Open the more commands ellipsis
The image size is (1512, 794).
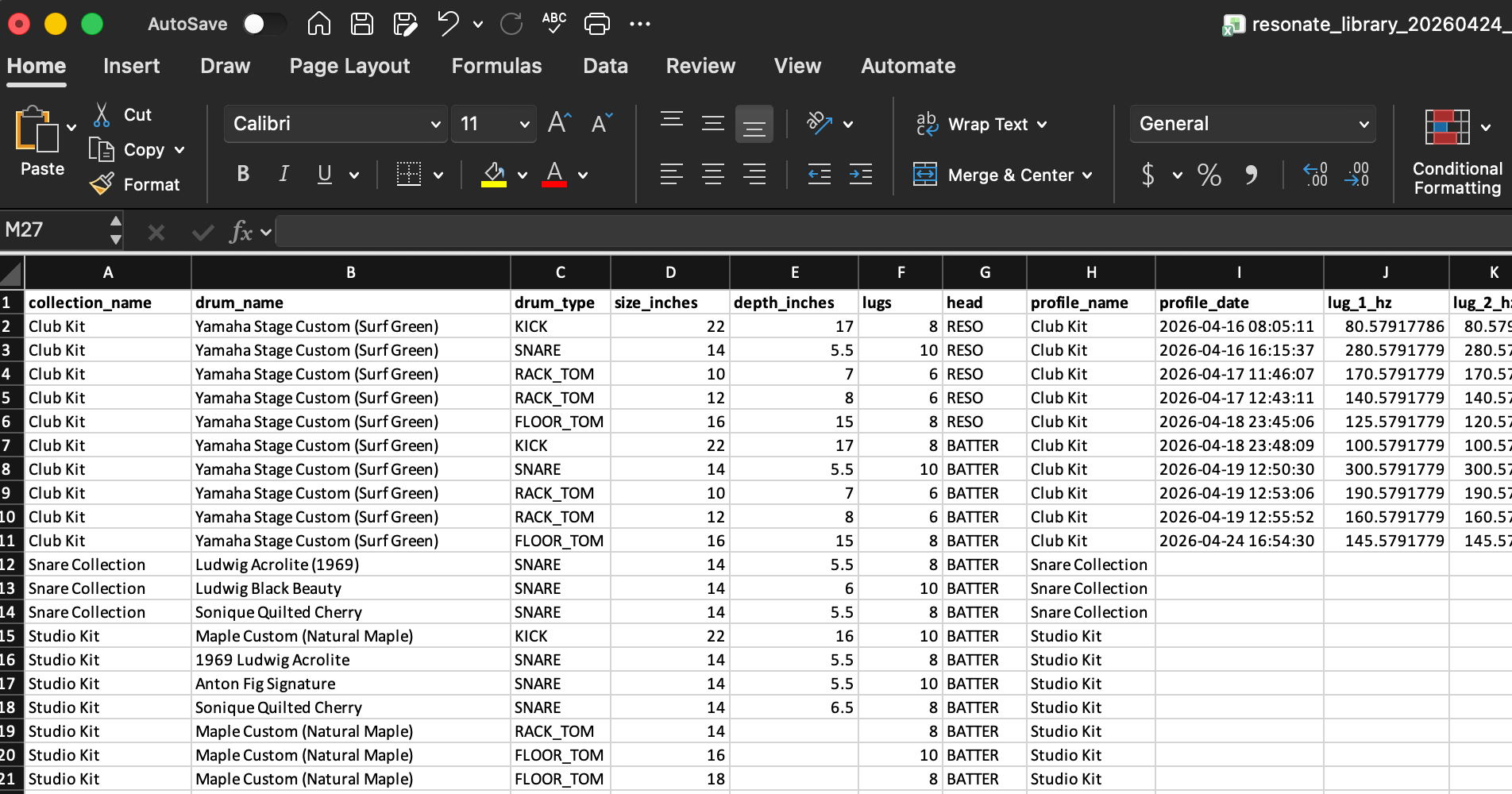point(640,24)
